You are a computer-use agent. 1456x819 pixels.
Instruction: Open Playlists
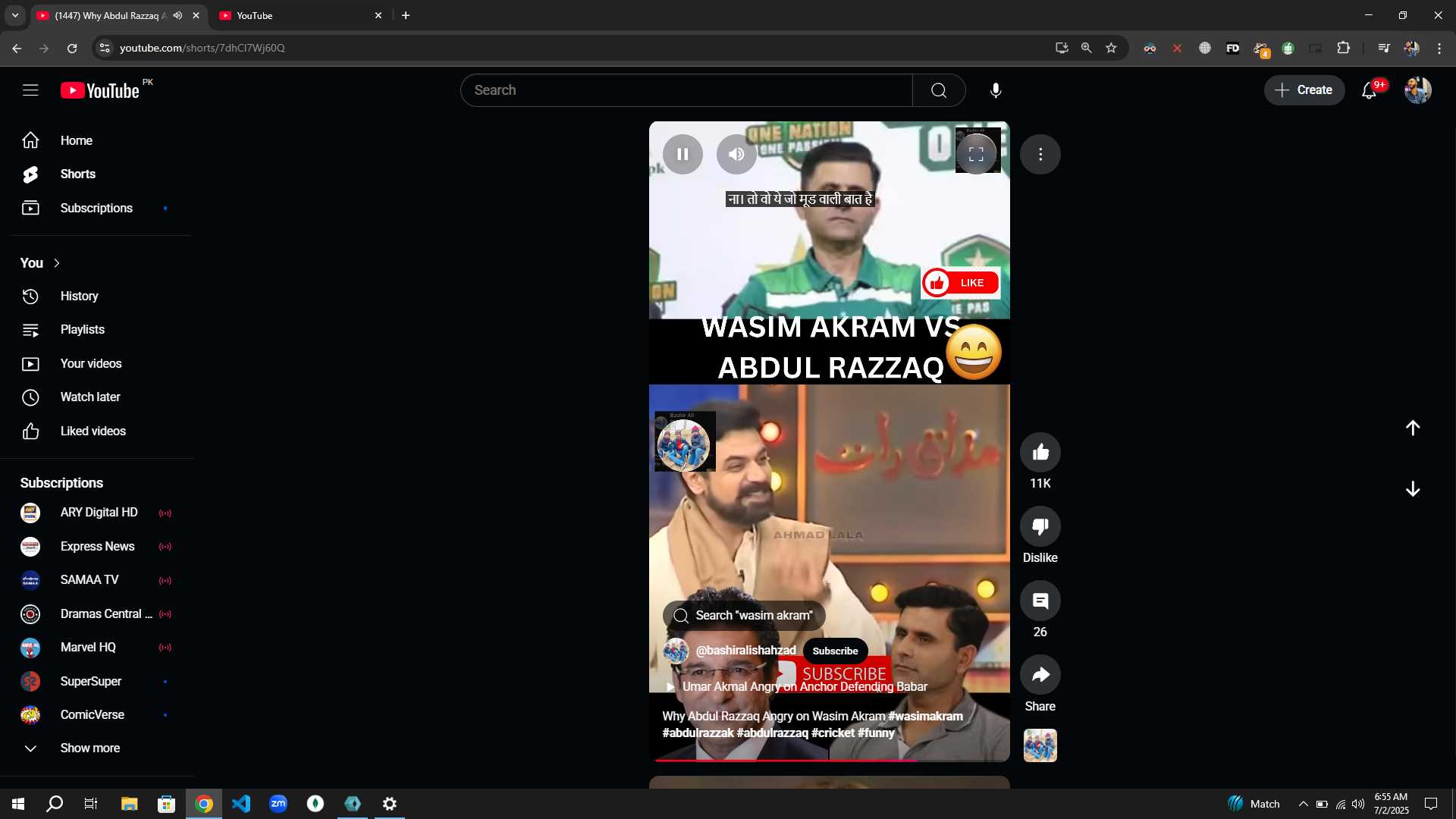pyautogui.click(x=96, y=330)
